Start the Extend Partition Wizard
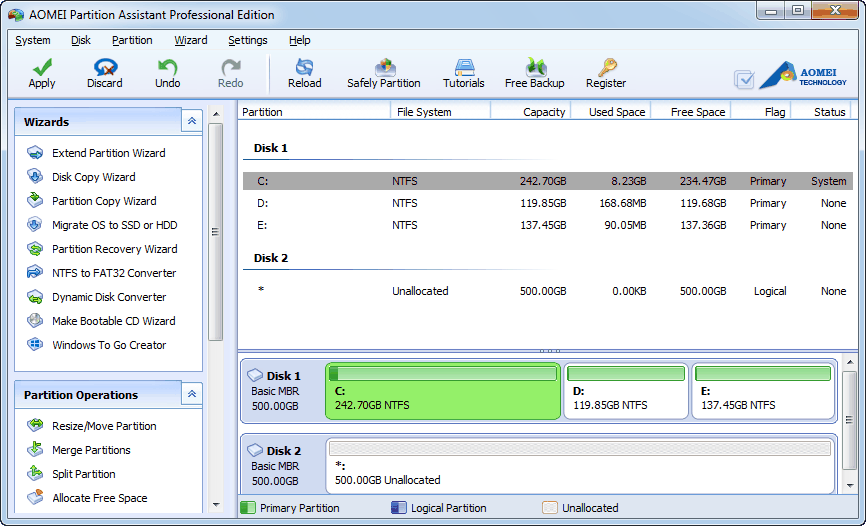The height and width of the screenshot is (526, 866). tap(108, 153)
